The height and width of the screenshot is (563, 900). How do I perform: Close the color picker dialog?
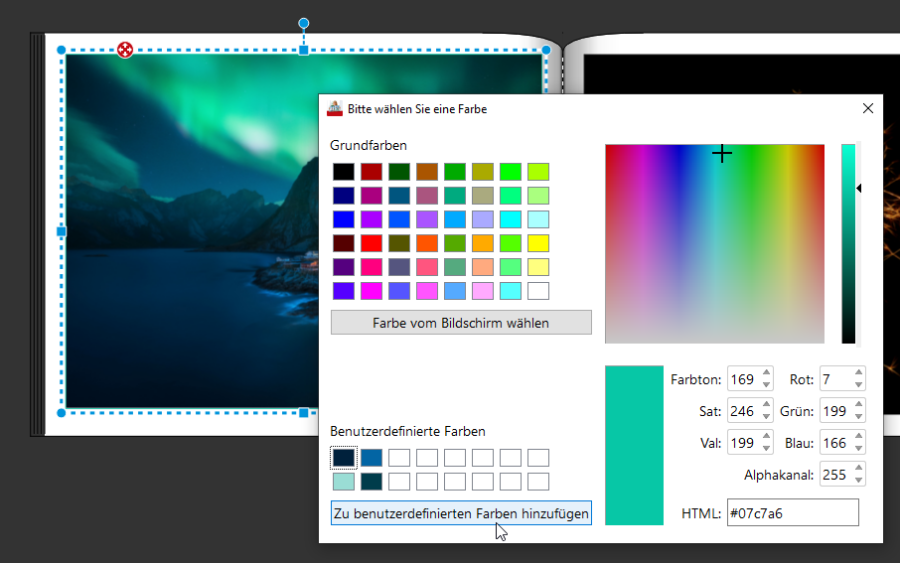click(867, 108)
